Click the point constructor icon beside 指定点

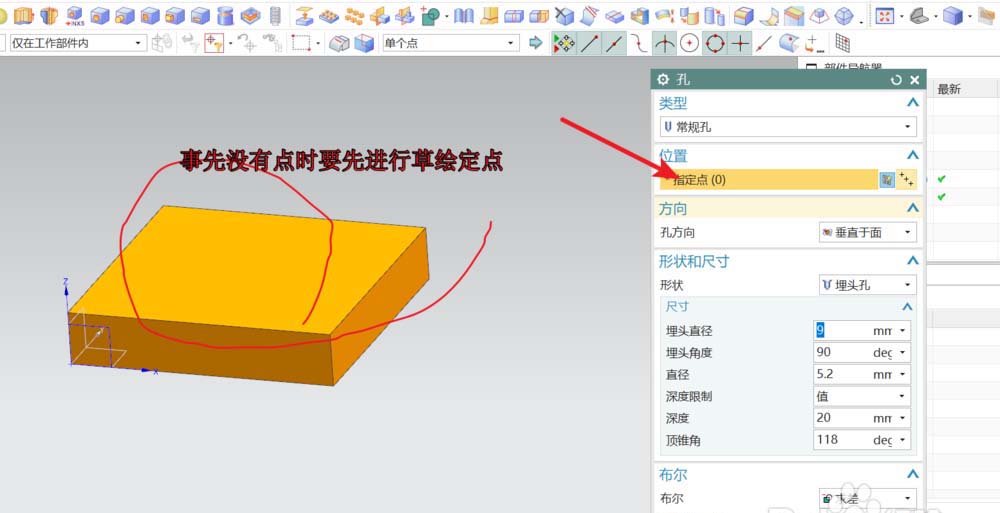(x=906, y=180)
